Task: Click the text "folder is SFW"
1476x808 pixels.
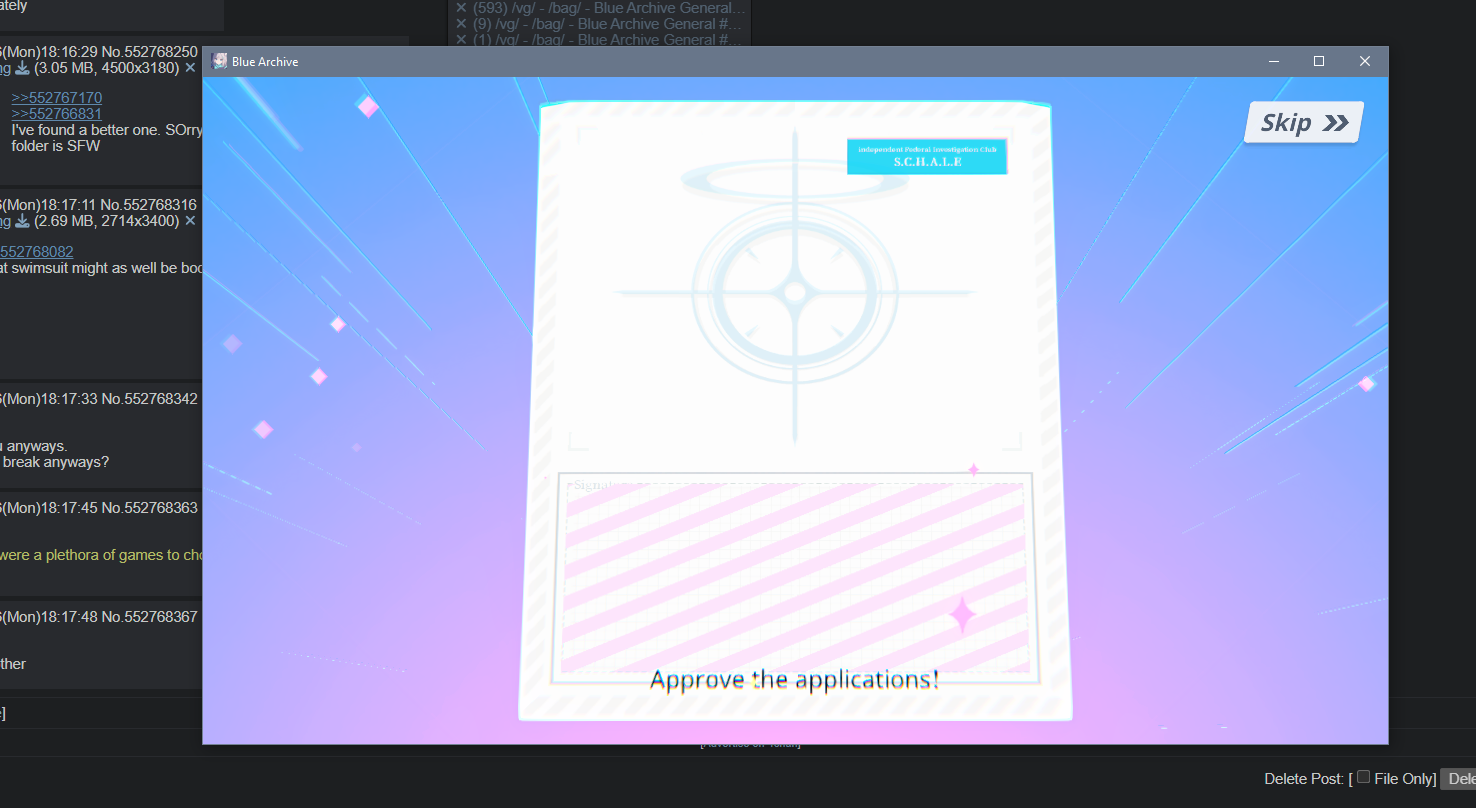Action: click(56, 146)
